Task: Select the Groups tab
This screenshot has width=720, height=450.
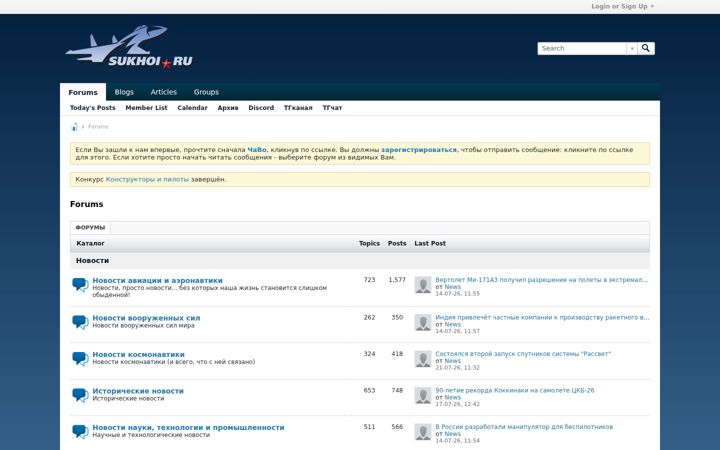Action: [206, 92]
